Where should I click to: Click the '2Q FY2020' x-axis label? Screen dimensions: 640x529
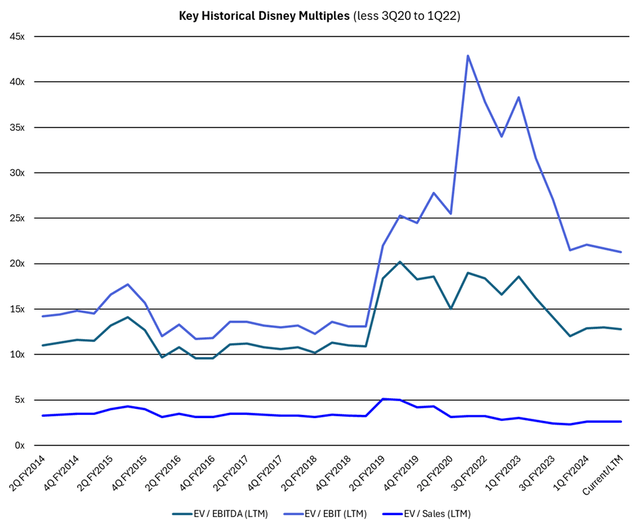(436, 473)
